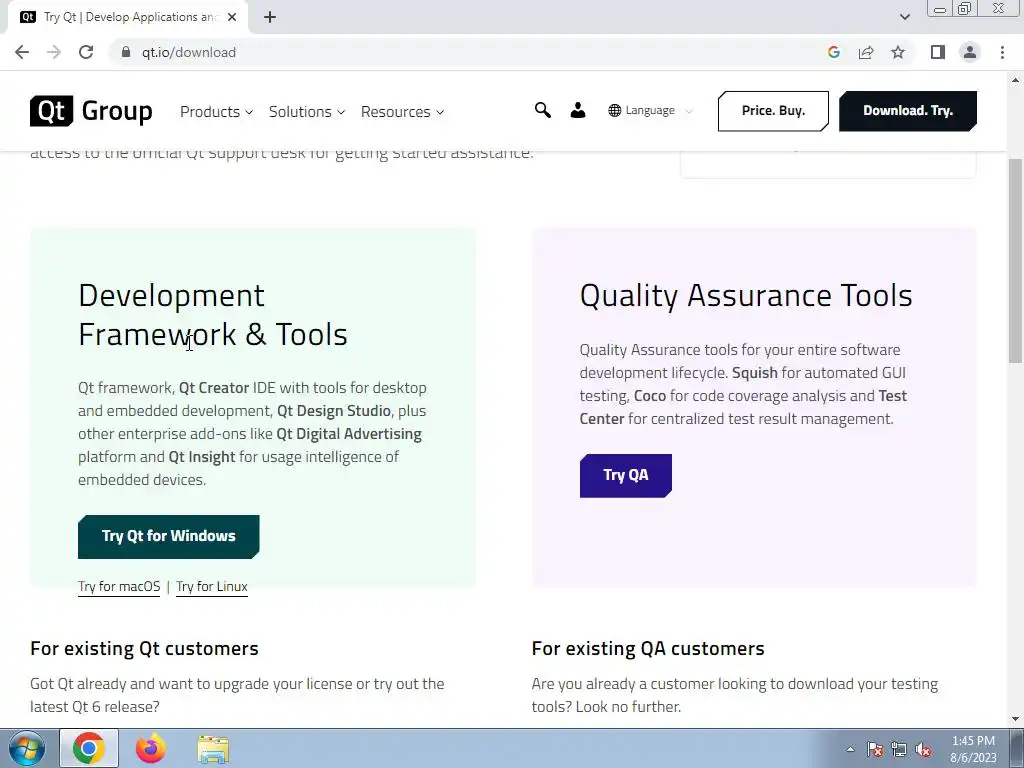
Task: Reload the page
Action: [x=86, y=52]
